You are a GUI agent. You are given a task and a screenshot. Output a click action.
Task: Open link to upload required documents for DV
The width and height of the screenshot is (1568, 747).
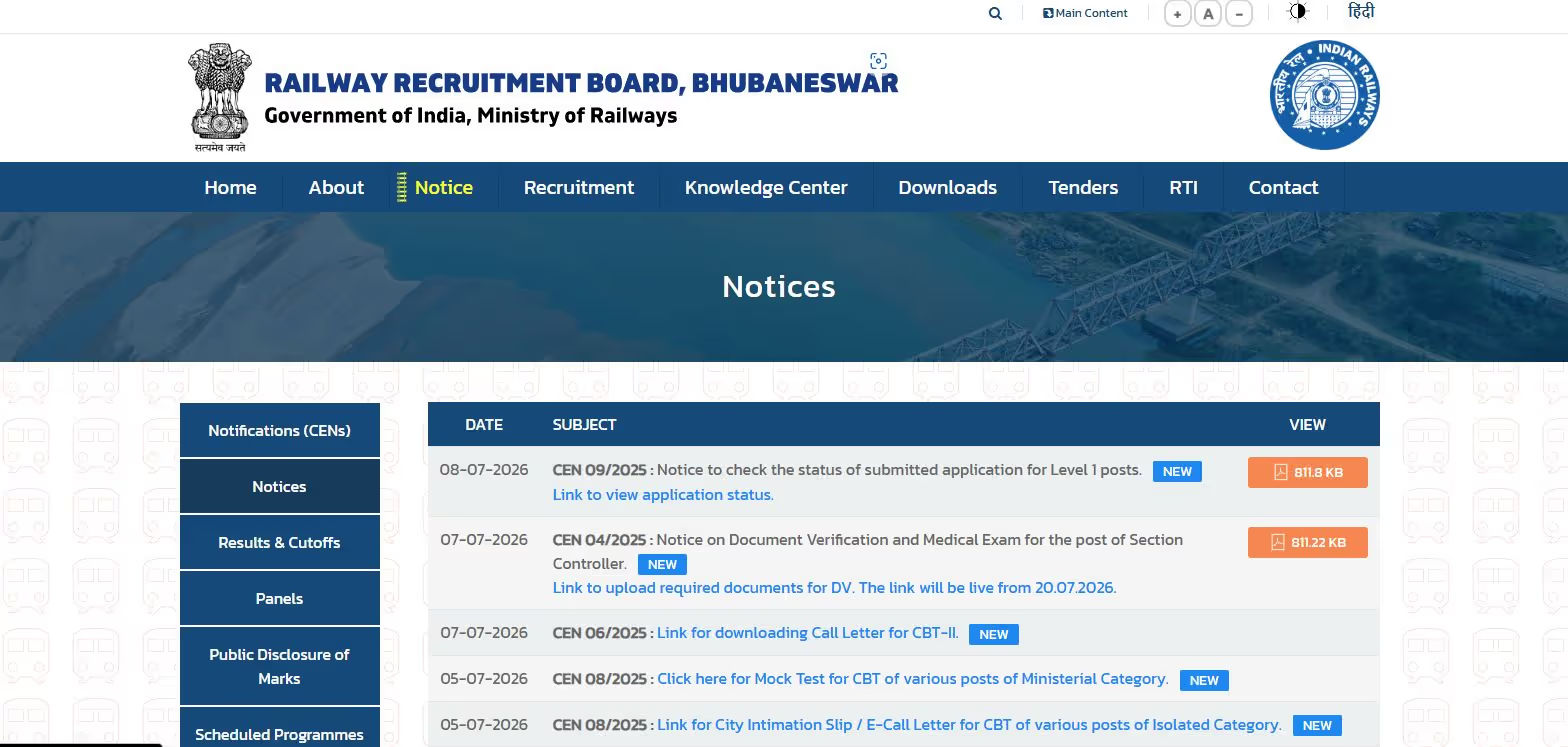click(834, 588)
